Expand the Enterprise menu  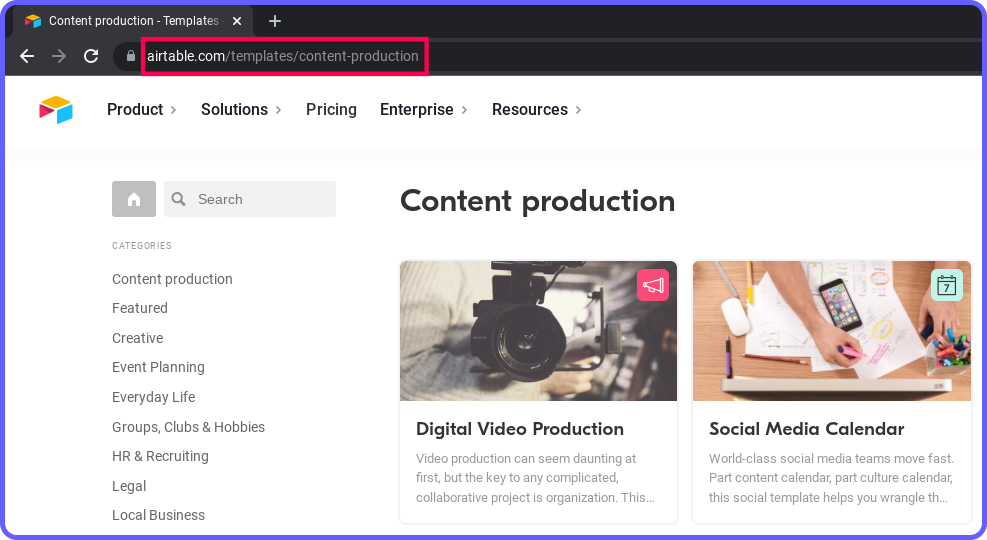[x=424, y=110]
